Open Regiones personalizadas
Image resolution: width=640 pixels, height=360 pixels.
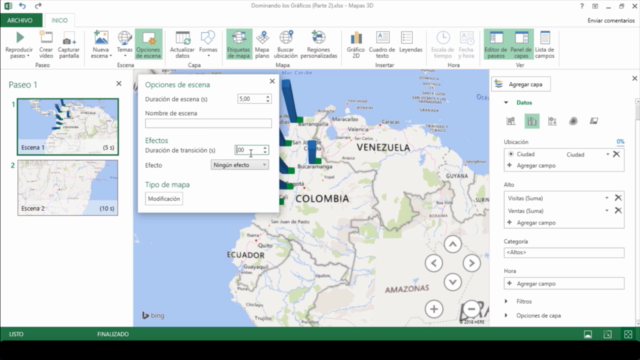(319, 44)
